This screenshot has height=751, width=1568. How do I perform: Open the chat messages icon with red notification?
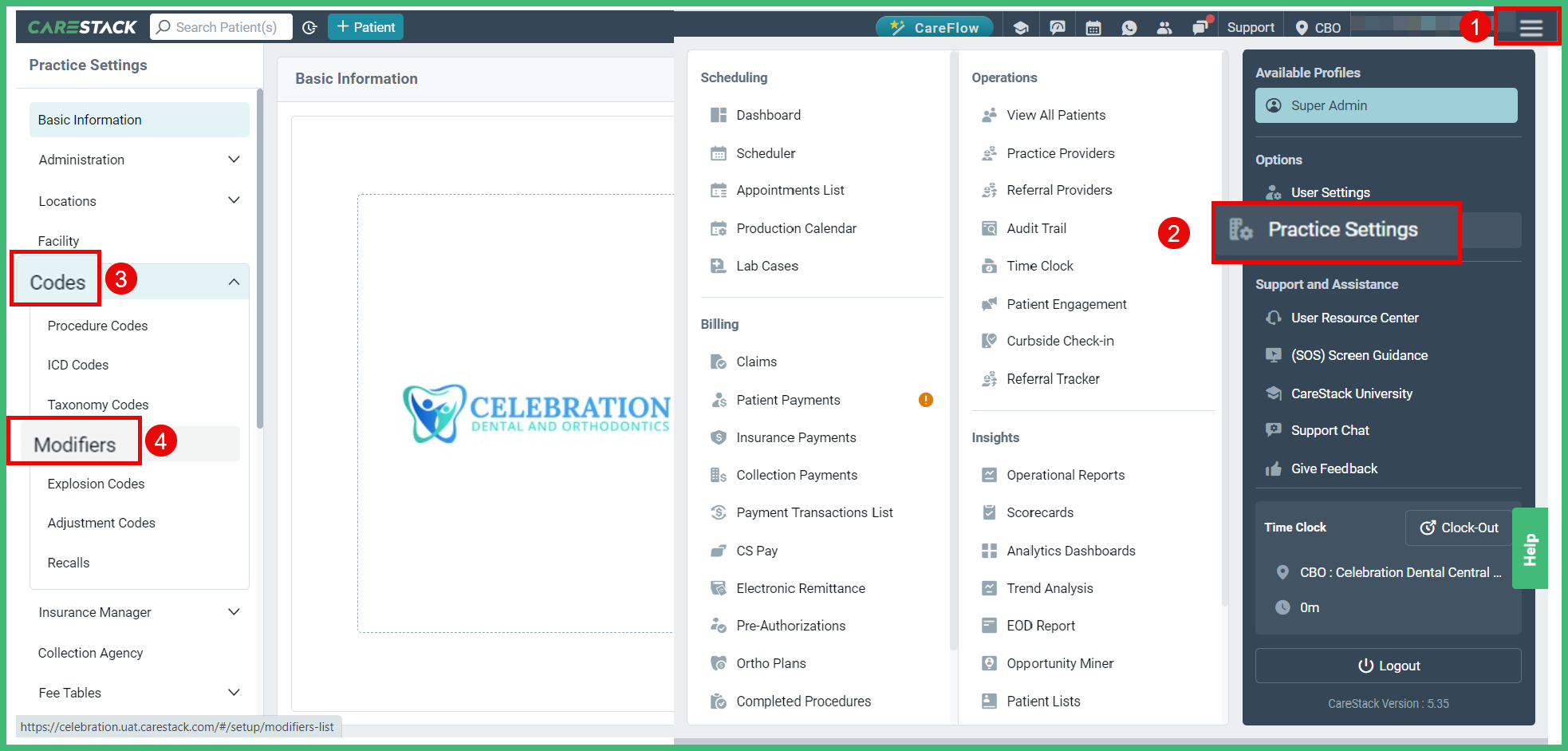click(x=1200, y=26)
